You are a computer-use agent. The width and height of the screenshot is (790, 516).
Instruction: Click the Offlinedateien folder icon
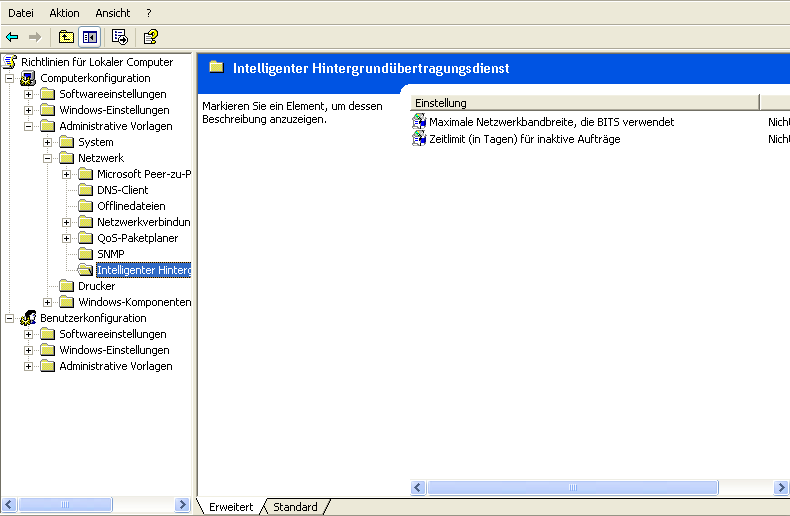[86, 206]
